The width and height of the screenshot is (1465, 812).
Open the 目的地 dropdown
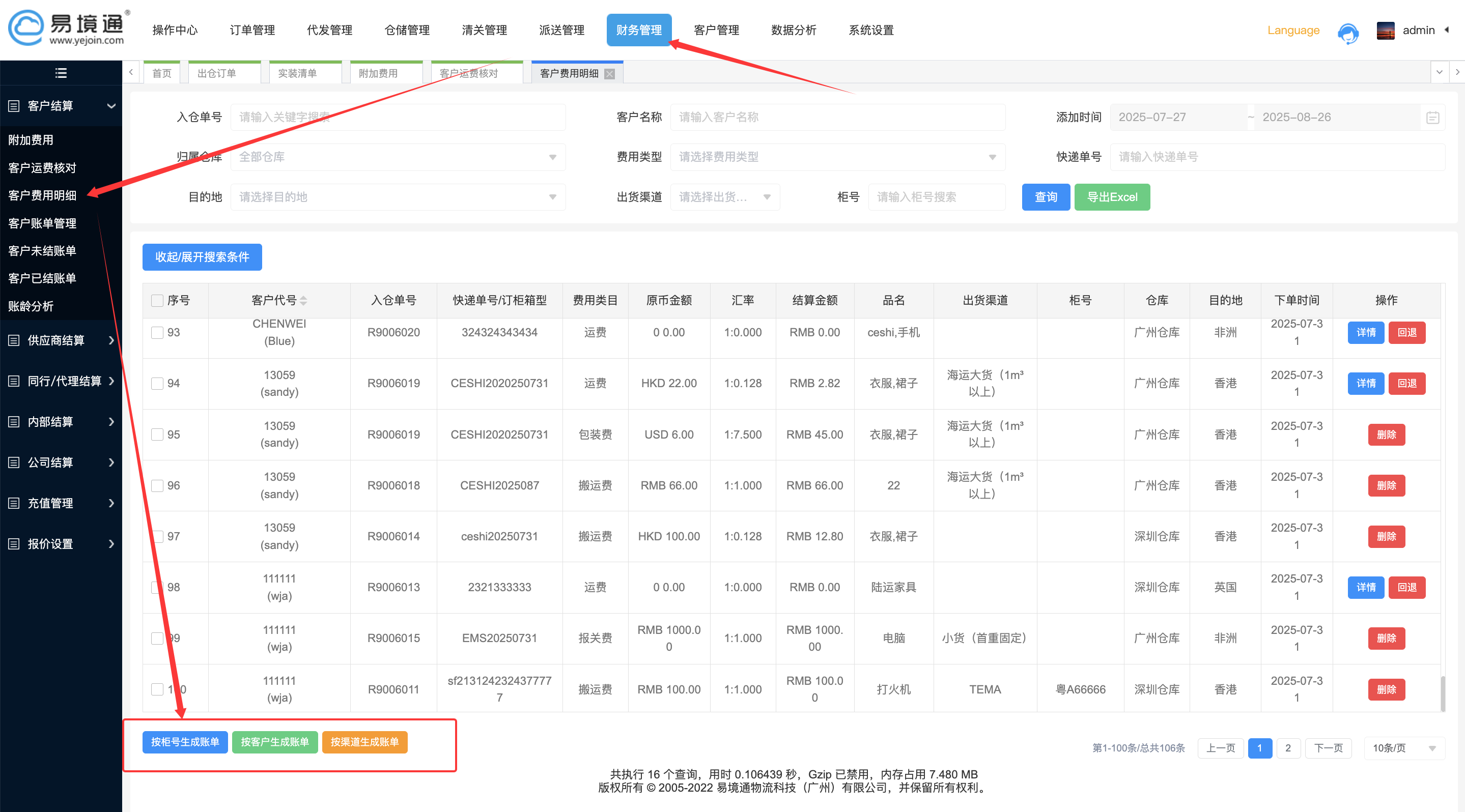click(398, 197)
